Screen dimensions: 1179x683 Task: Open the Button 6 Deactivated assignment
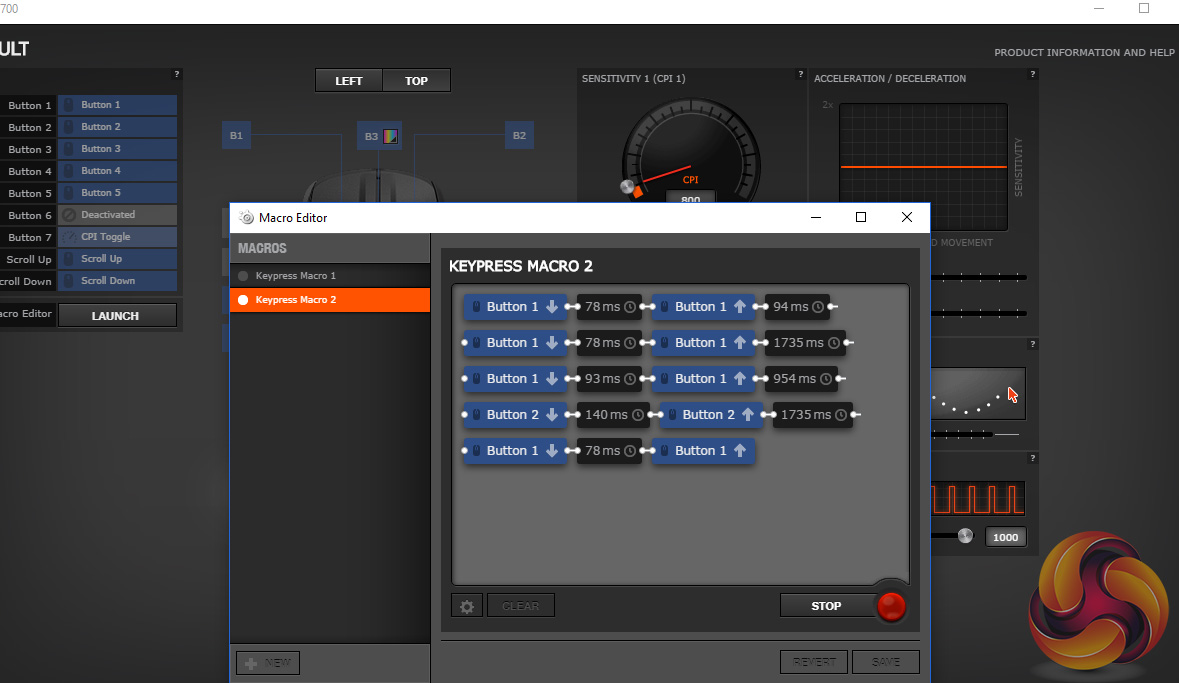(117, 215)
